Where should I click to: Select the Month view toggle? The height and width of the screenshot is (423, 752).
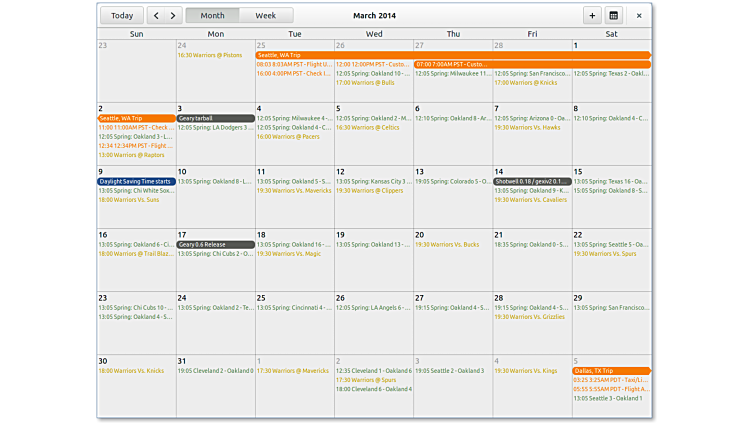click(212, 16)
